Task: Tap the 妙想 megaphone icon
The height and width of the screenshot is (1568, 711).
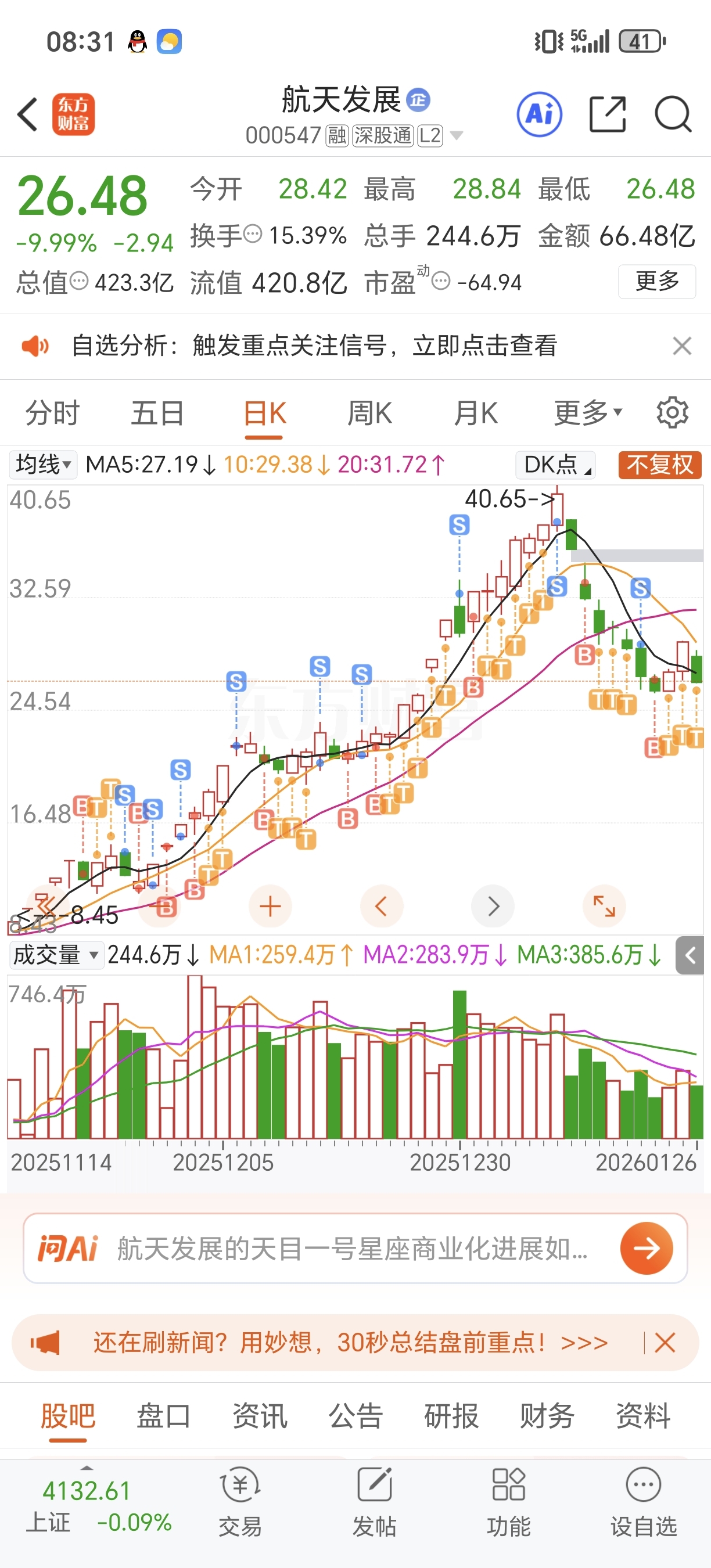Action: pyautogui.click(x=45, y=1342)
